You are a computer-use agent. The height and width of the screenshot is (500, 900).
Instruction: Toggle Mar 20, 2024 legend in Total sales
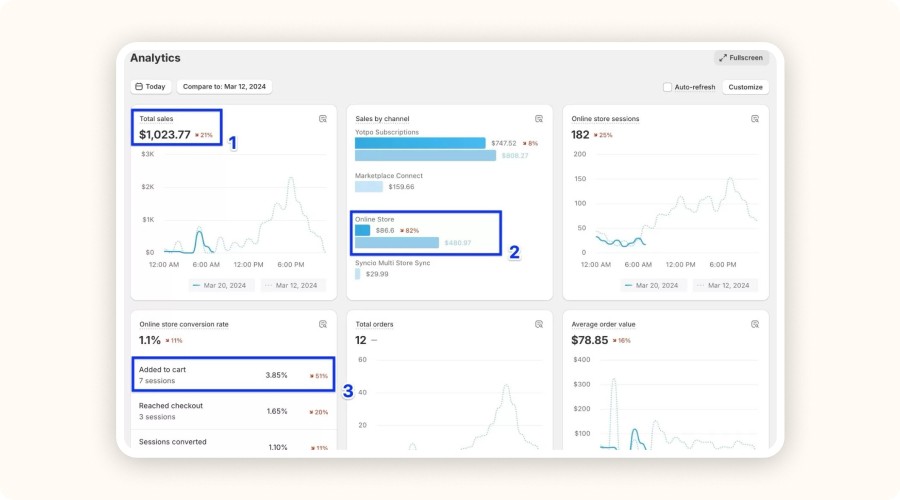(x=220, y=285)
